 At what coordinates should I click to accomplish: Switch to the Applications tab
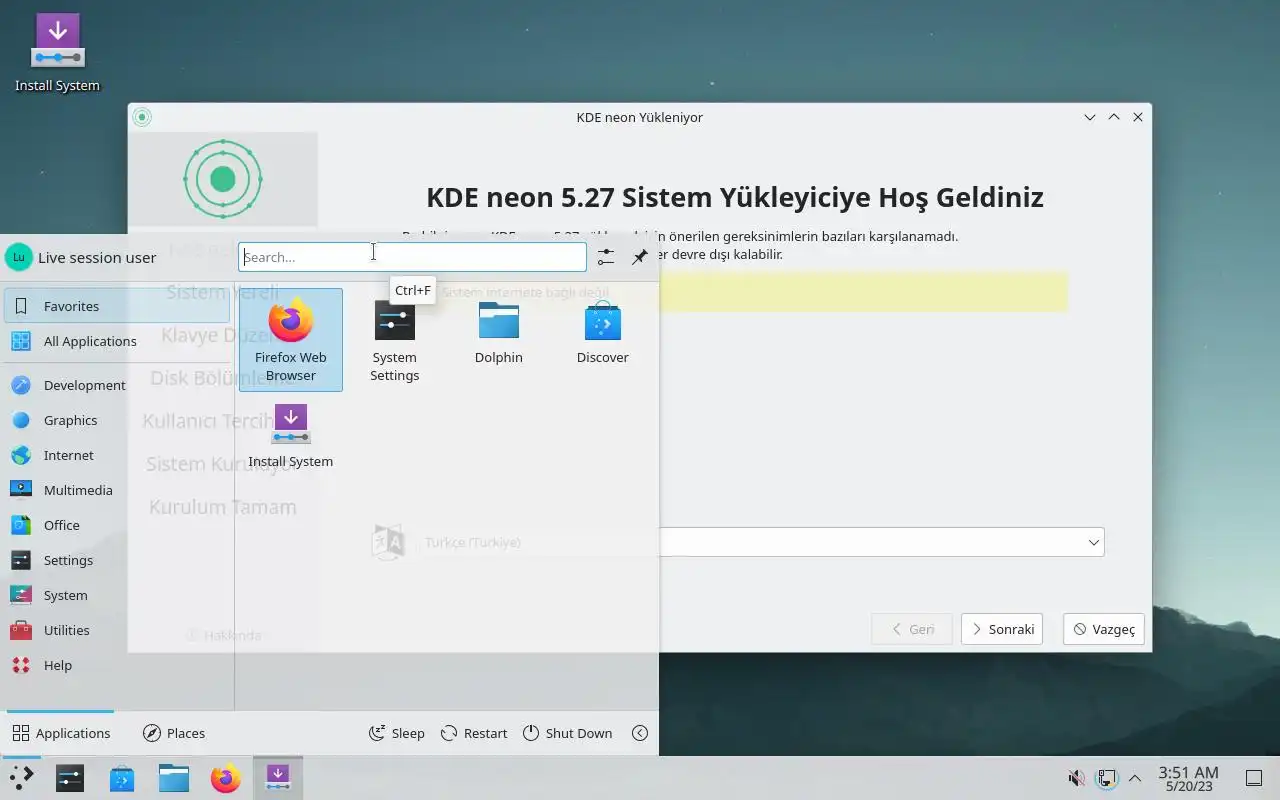click(61, 733)
